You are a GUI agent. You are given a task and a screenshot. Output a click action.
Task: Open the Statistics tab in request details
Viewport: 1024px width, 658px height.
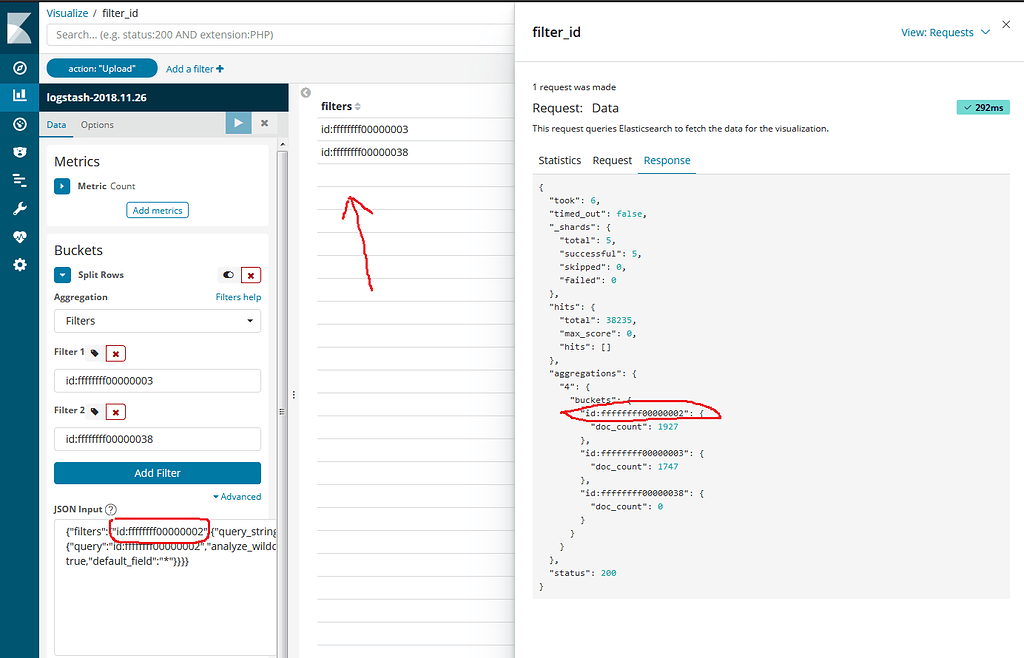tap(559, 160)
